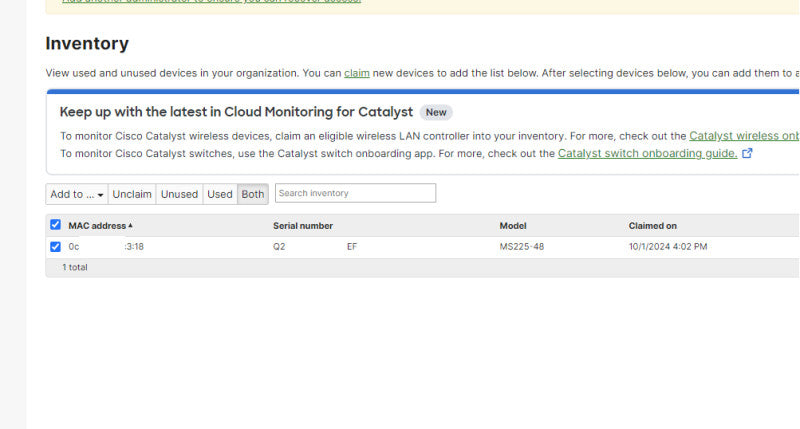Uncheck the MS225-48 device row checkbox
This screenshot has width=800, height=429.
click(55, 247)
